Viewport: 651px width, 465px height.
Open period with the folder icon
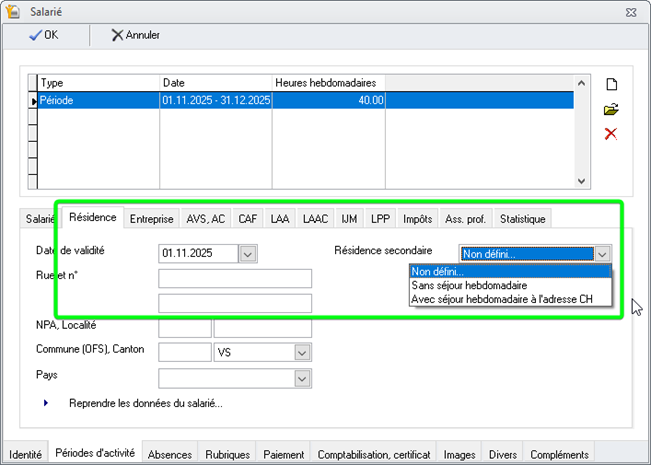click(610, 109)
